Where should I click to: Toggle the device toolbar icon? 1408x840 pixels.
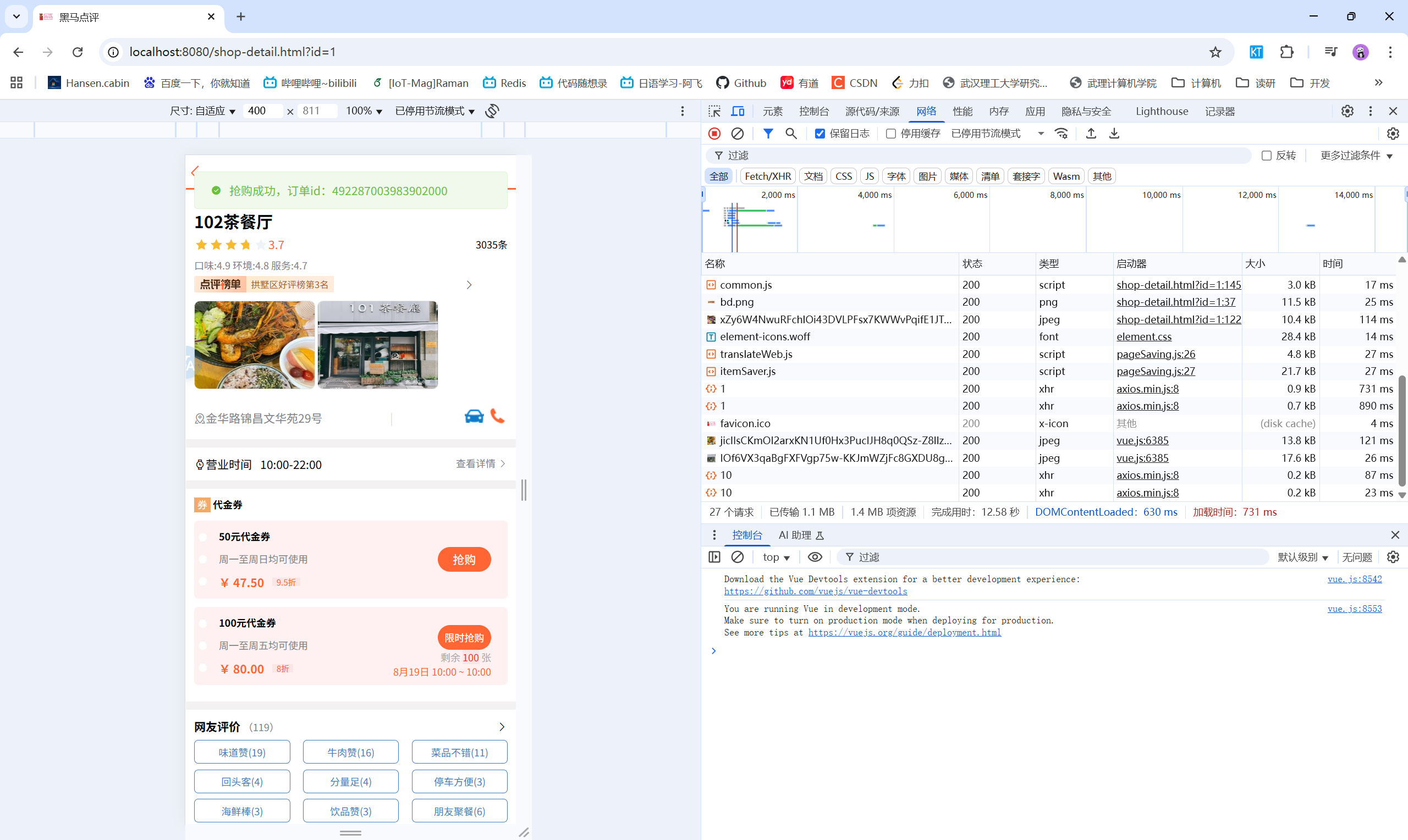click(x=738, y=111)
